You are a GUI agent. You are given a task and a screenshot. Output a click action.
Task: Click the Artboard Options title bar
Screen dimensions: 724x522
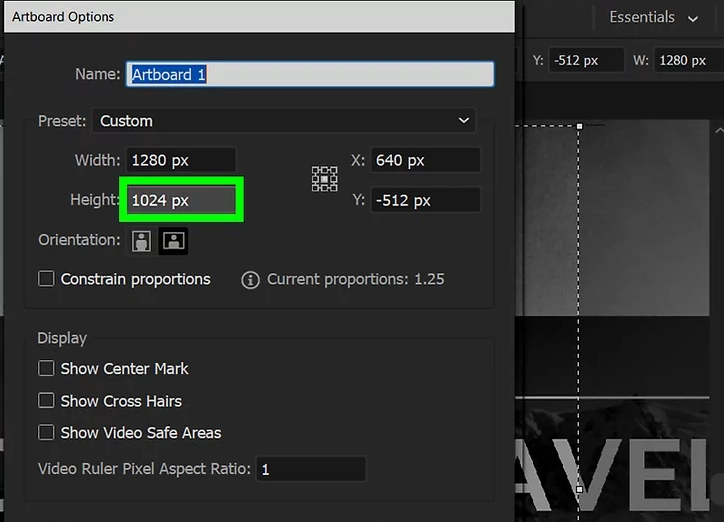click(x=259, y=17)
